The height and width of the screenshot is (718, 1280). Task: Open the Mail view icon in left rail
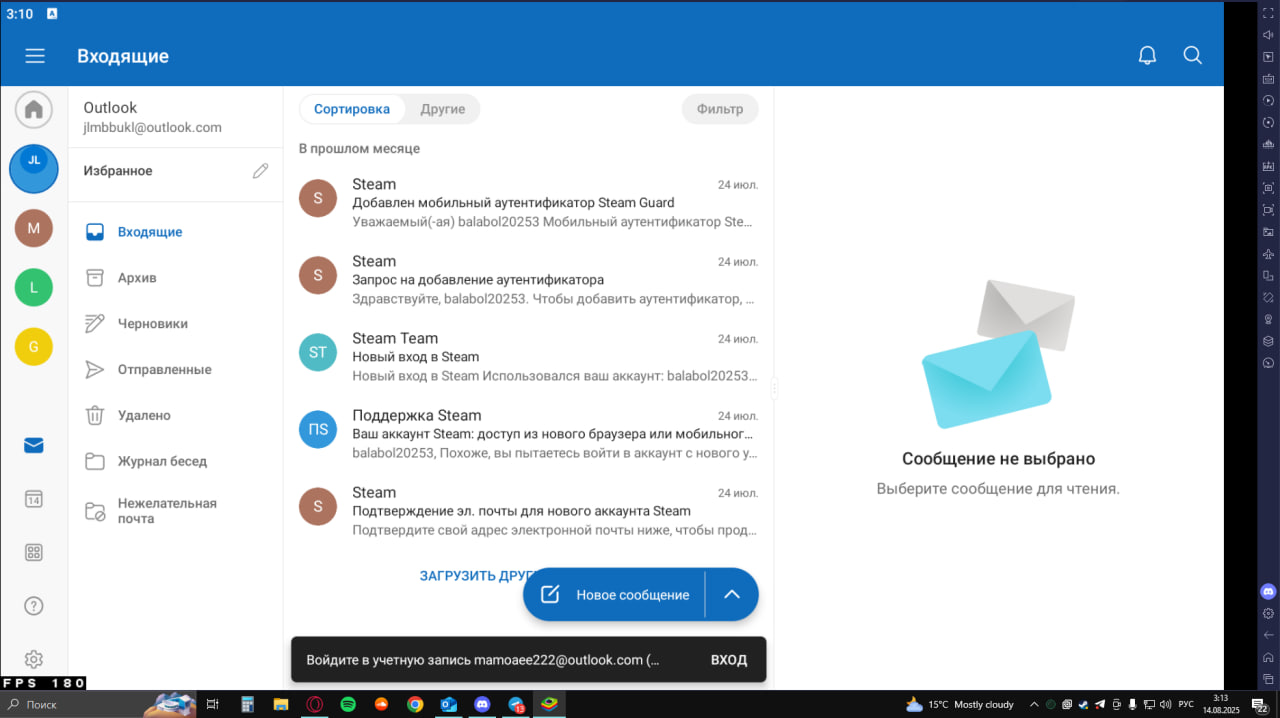click(34, 446)
